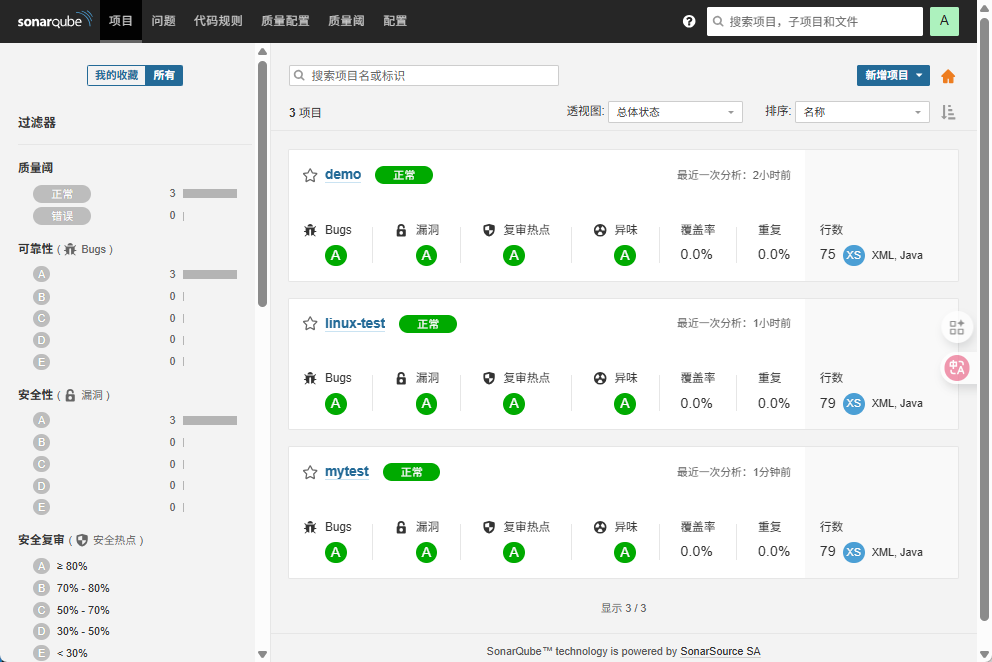The width and height of the screenshot is (992, 662).
Task: Open the 配置 navigation tab
Action: coord(395,21)
